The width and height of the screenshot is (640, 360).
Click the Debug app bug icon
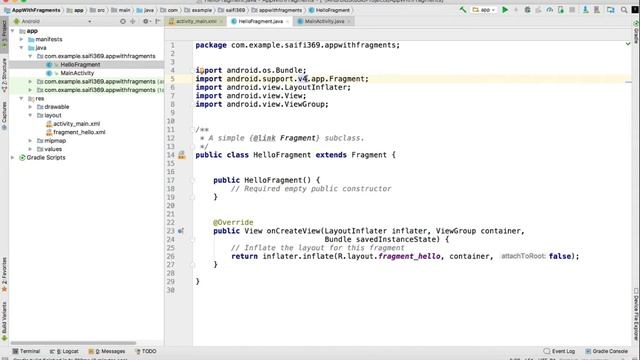coord(527,10)
